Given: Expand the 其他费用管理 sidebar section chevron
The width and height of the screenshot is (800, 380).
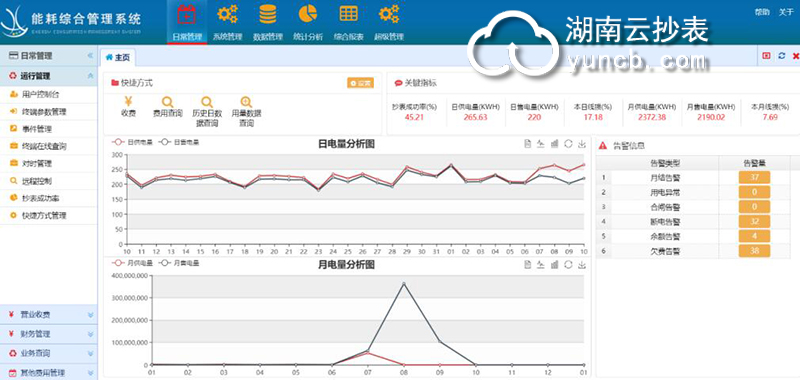Looking at the screenshot, I should 90,373.
